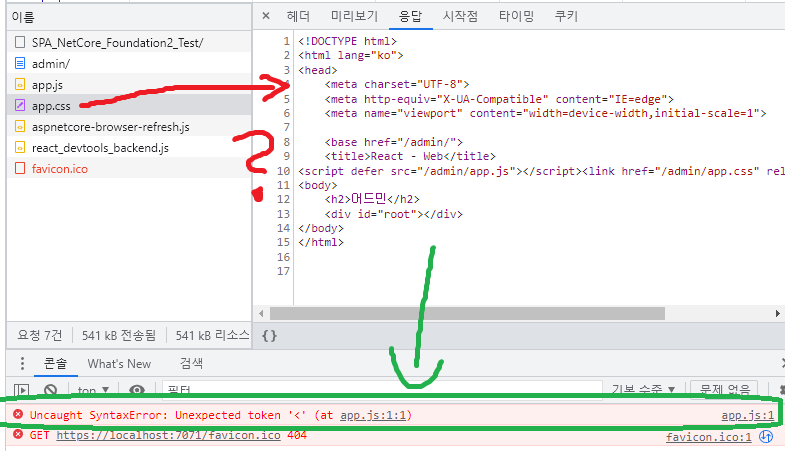The height and width of the screenshot is (451, 785).
Task: Click the left arrow of the response scrollbar
Action: pos(261,313)
